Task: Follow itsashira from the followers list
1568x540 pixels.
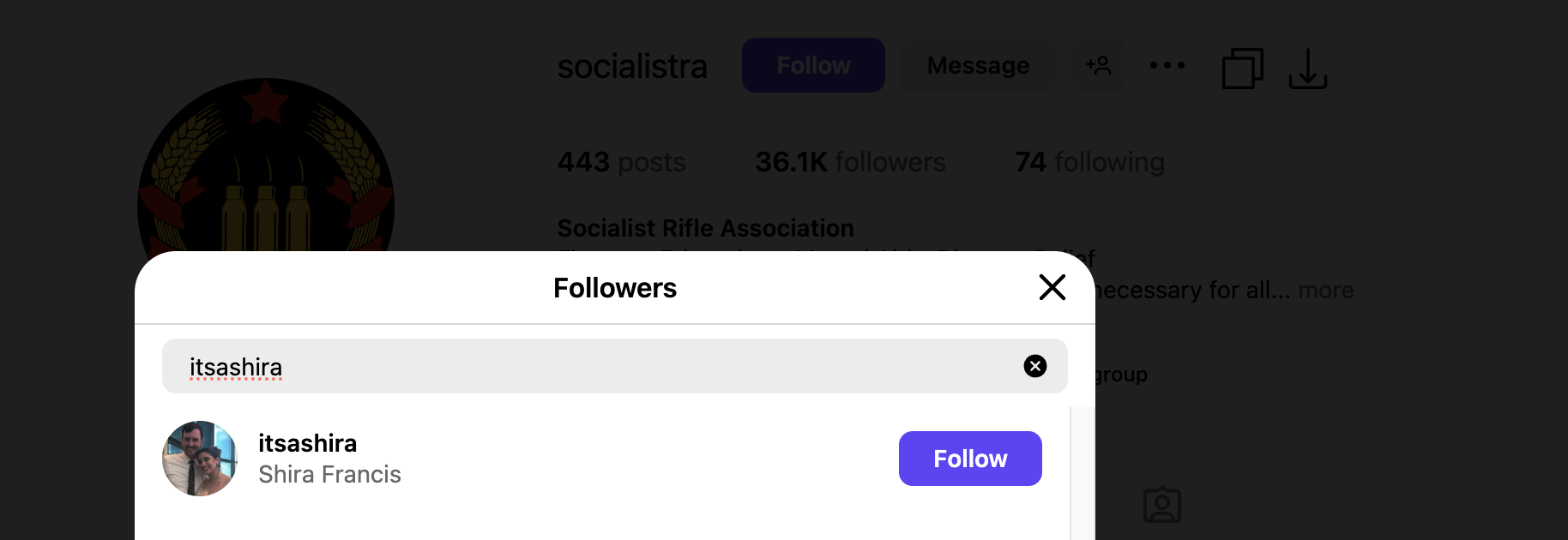Action: coord(969,459)
